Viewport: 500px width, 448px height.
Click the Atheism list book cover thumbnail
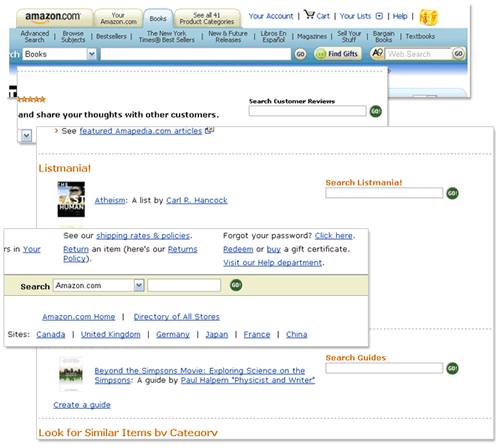71,199
